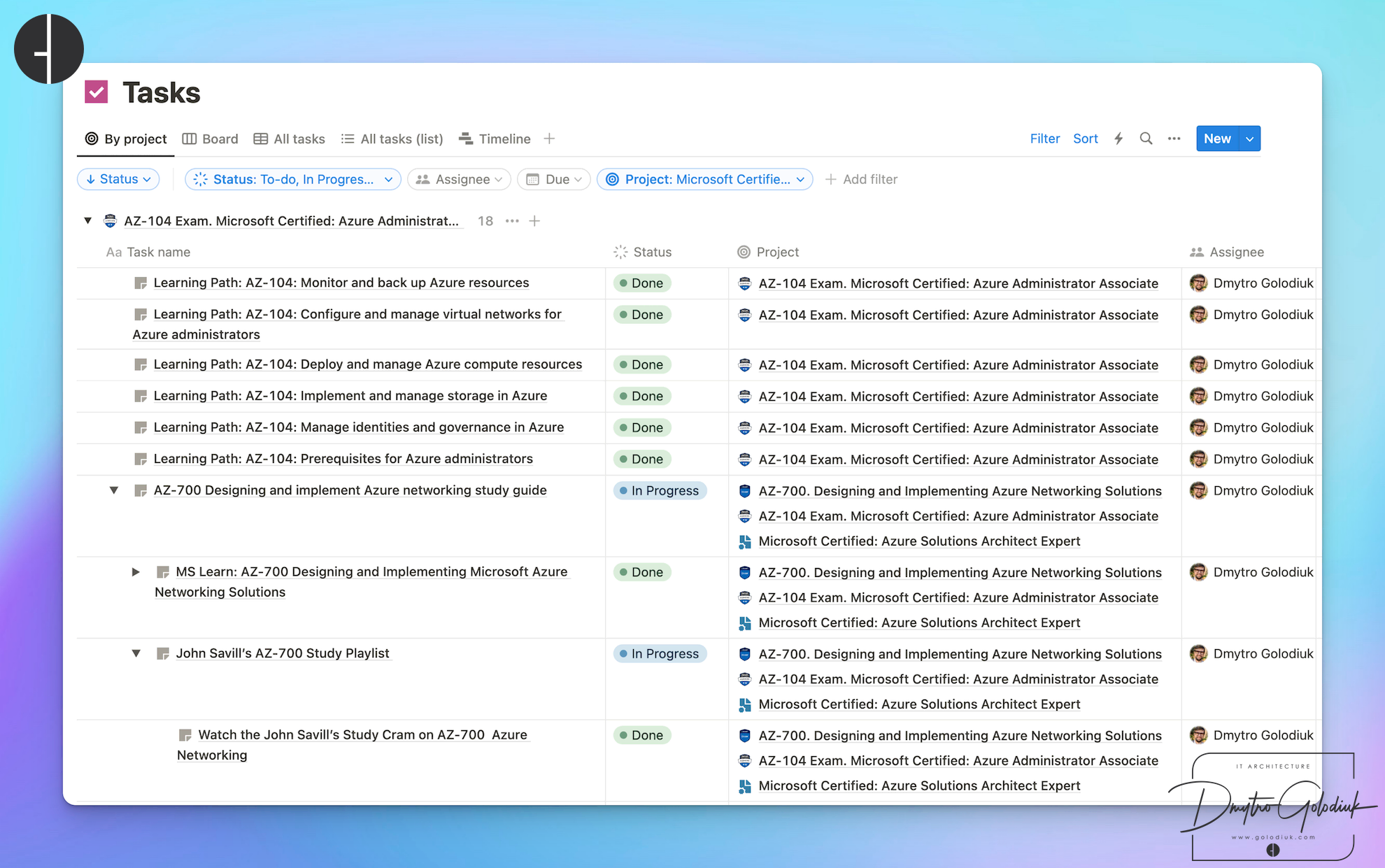
Task: Click the dark round logo at top left
Action: [x=49, y=49]
